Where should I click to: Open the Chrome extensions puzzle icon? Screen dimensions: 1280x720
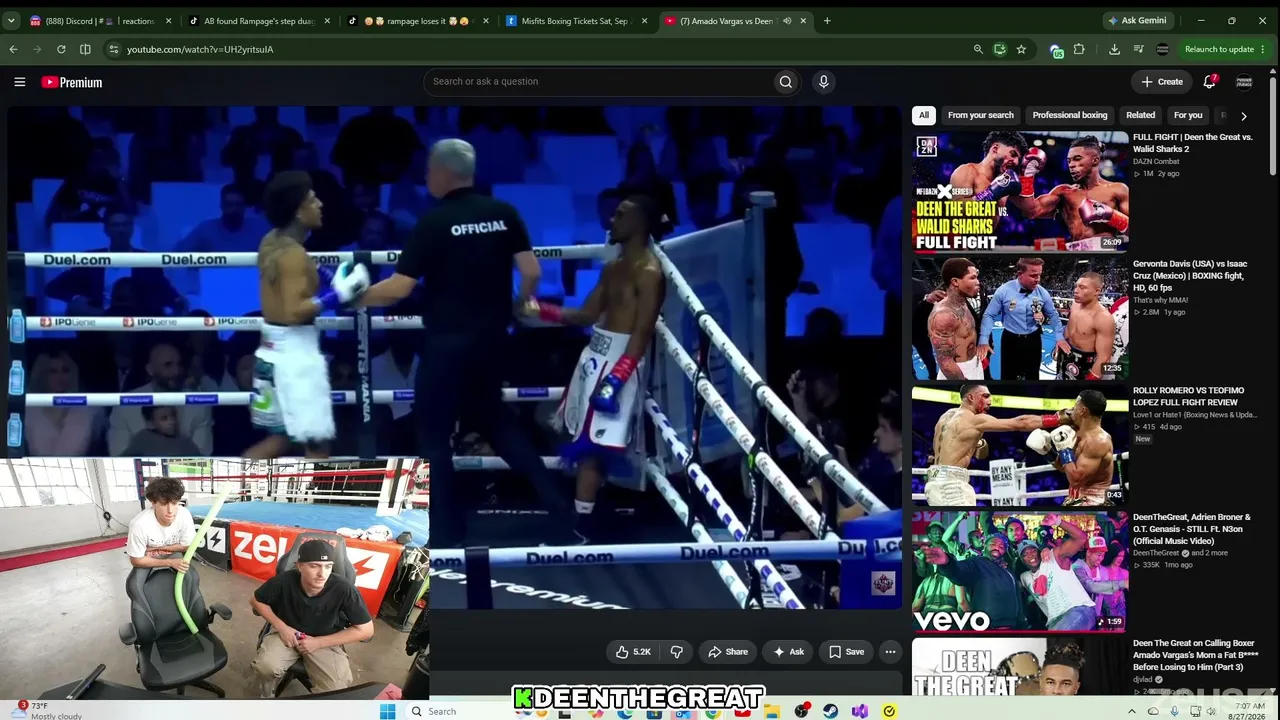[x=1079, y=49]
